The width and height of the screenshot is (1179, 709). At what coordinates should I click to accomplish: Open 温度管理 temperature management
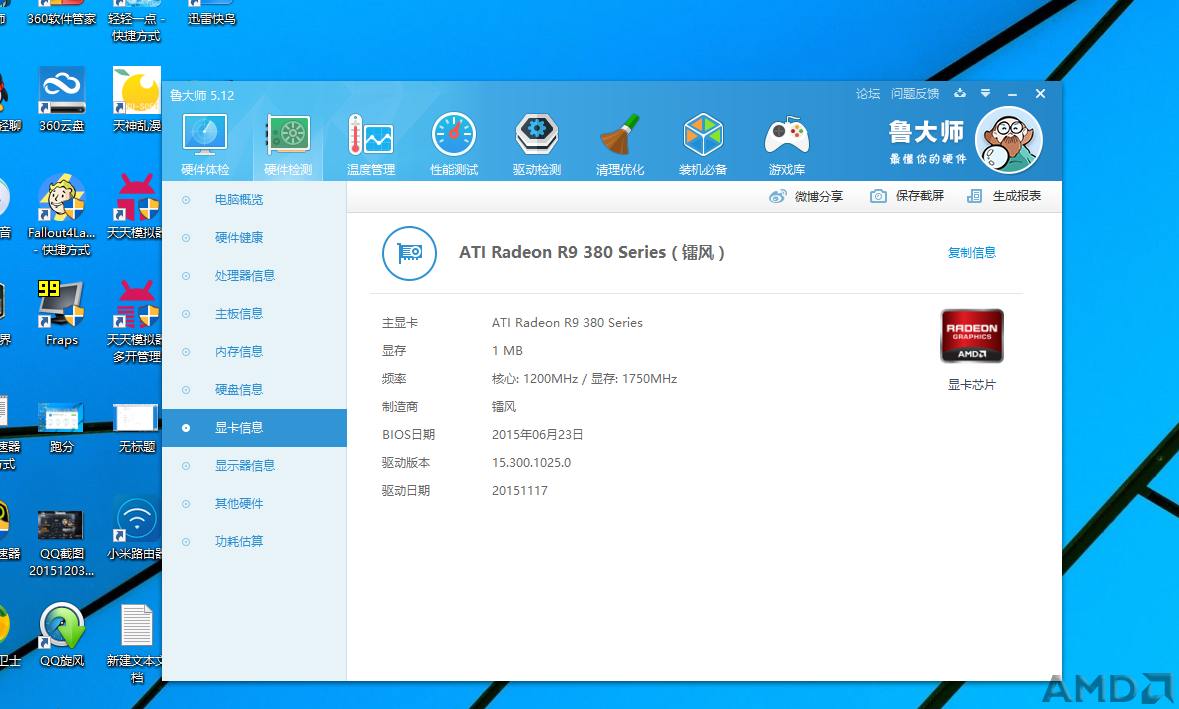371,145
